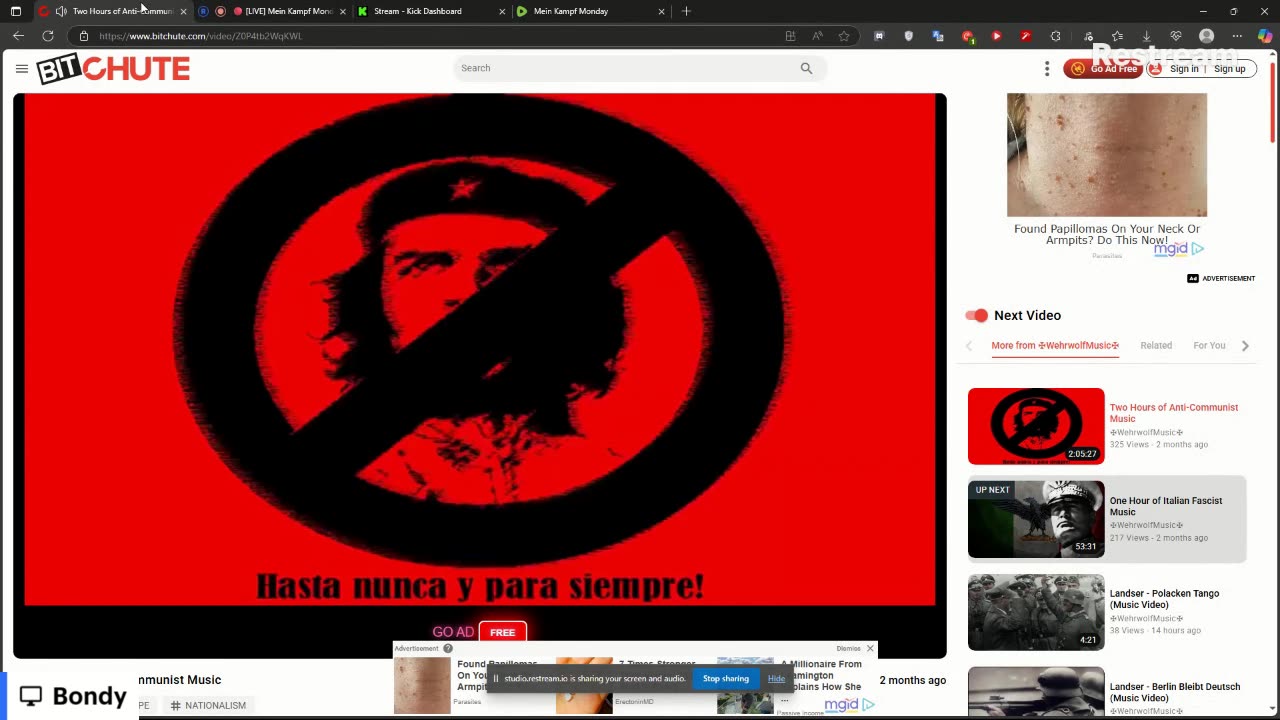Click the papillomas ad image in the right sidebar

tap(1107, 155)
